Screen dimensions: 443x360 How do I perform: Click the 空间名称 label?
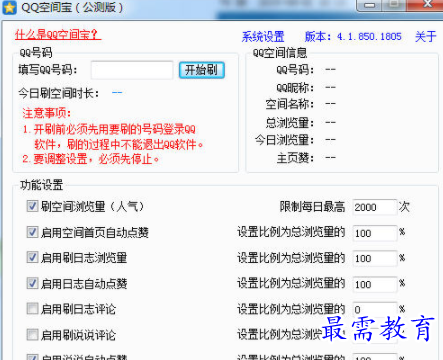290,104
